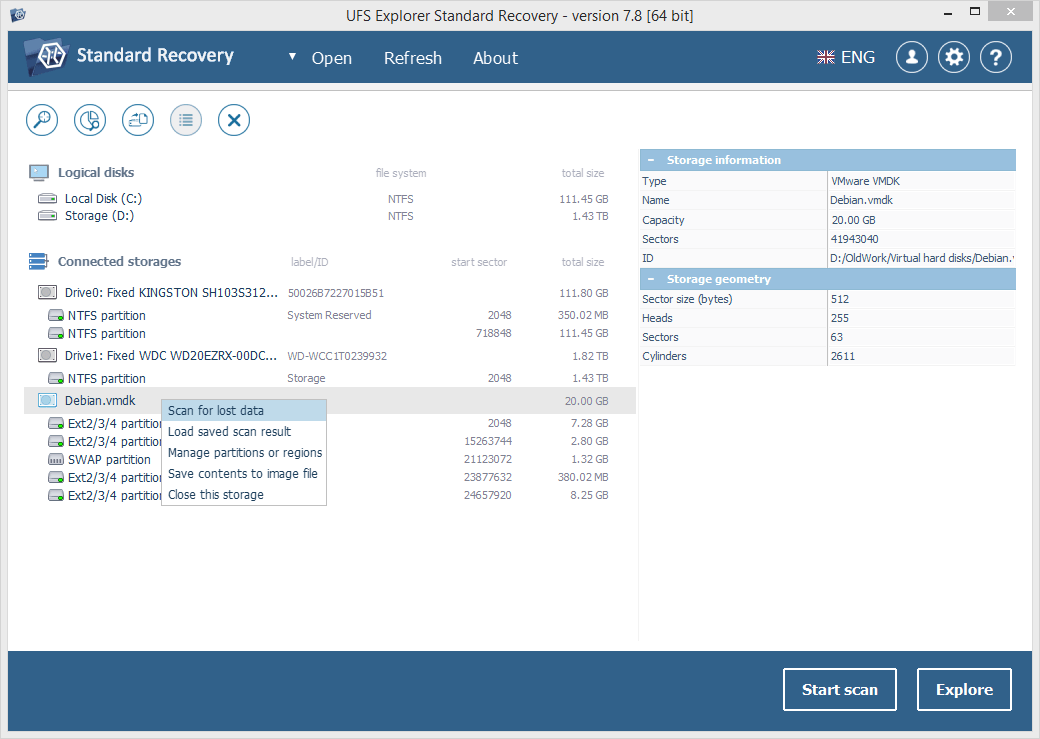
Task: Click the Debian.vmdk virtual disk icon
Action: coord(47,400)
